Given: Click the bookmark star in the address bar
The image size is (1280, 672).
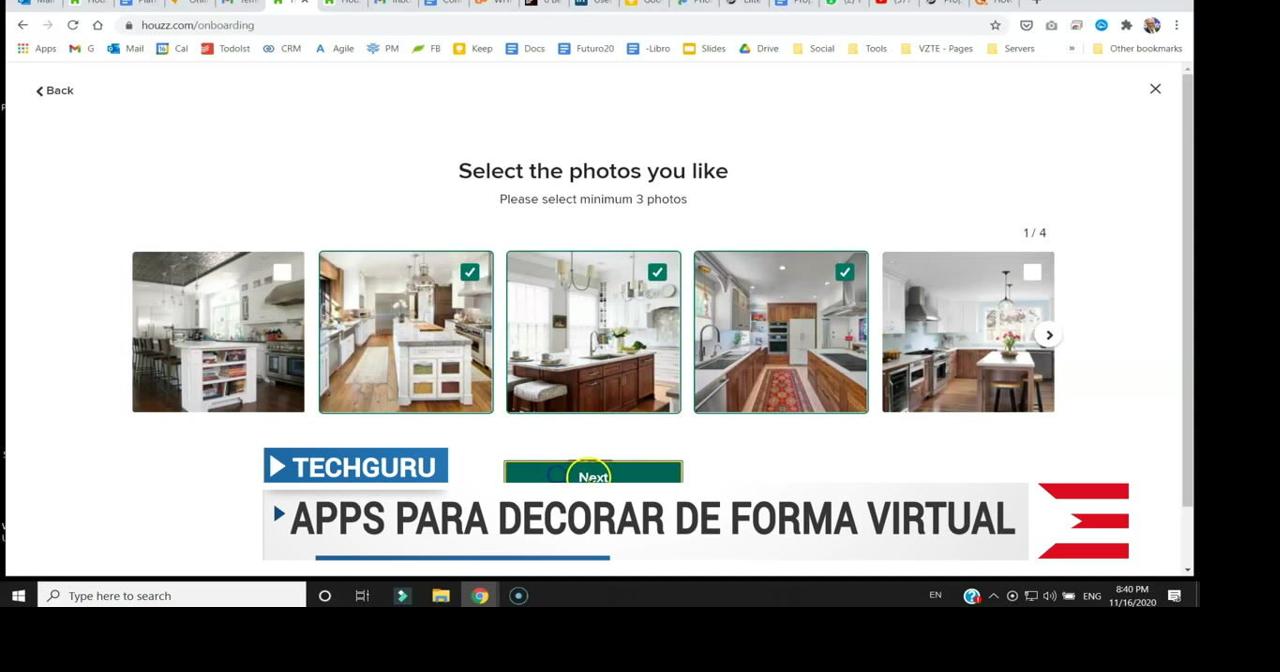Looking at the screenshot, I should pyautogui.click(x=994, y=25).
